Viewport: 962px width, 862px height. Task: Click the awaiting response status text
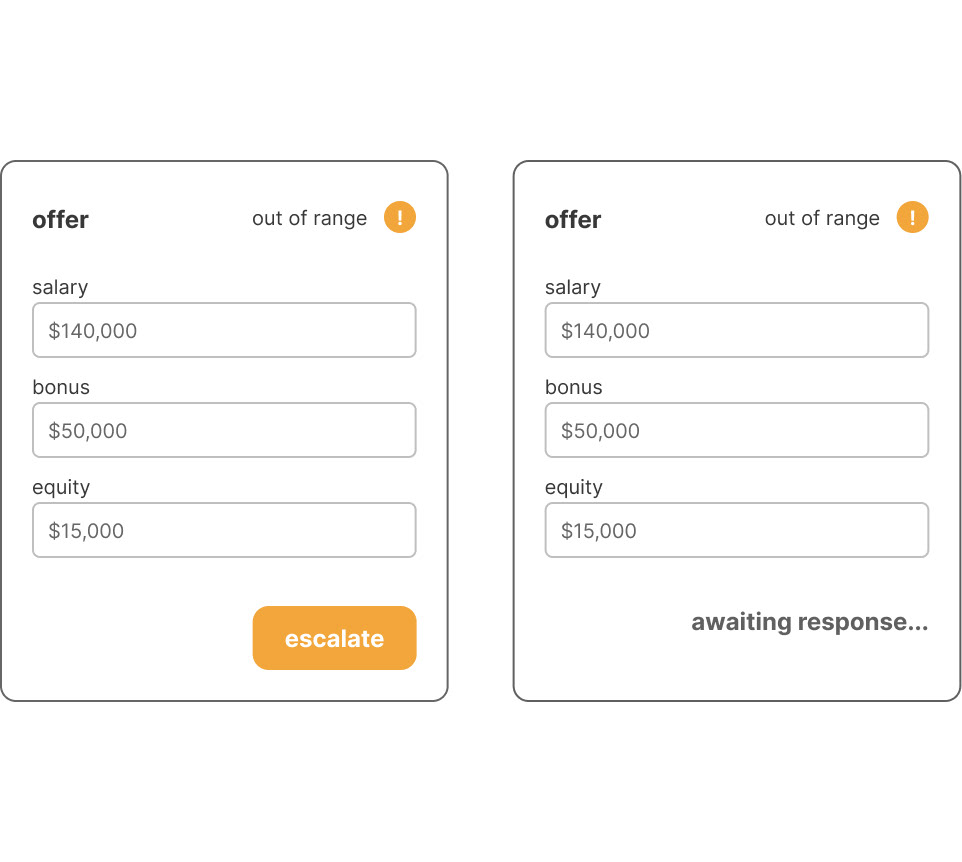click(809, 622)
